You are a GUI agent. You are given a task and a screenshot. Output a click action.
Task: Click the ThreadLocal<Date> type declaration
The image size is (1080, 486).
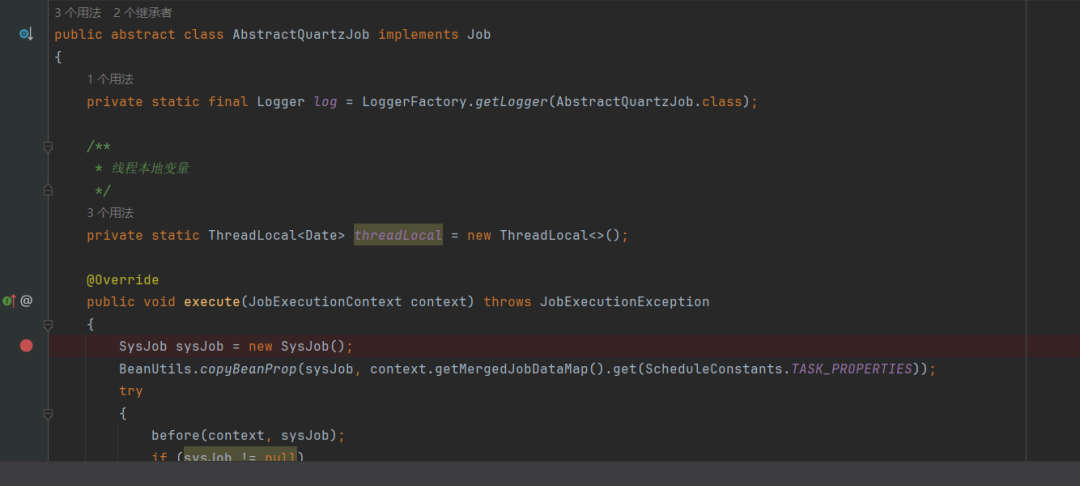pyautogui.click(x=276, y=235)
